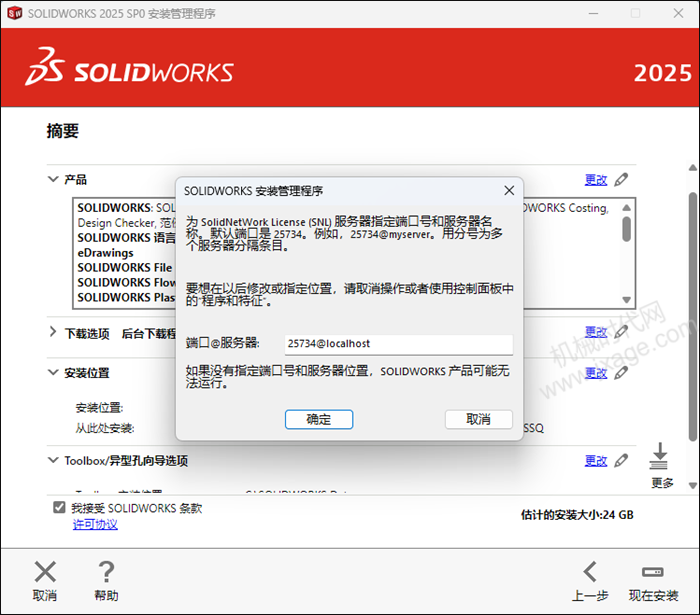Click the 估计的安装大小:24 GB text
The image size is (700, 615).
click(x=577, y=515)
